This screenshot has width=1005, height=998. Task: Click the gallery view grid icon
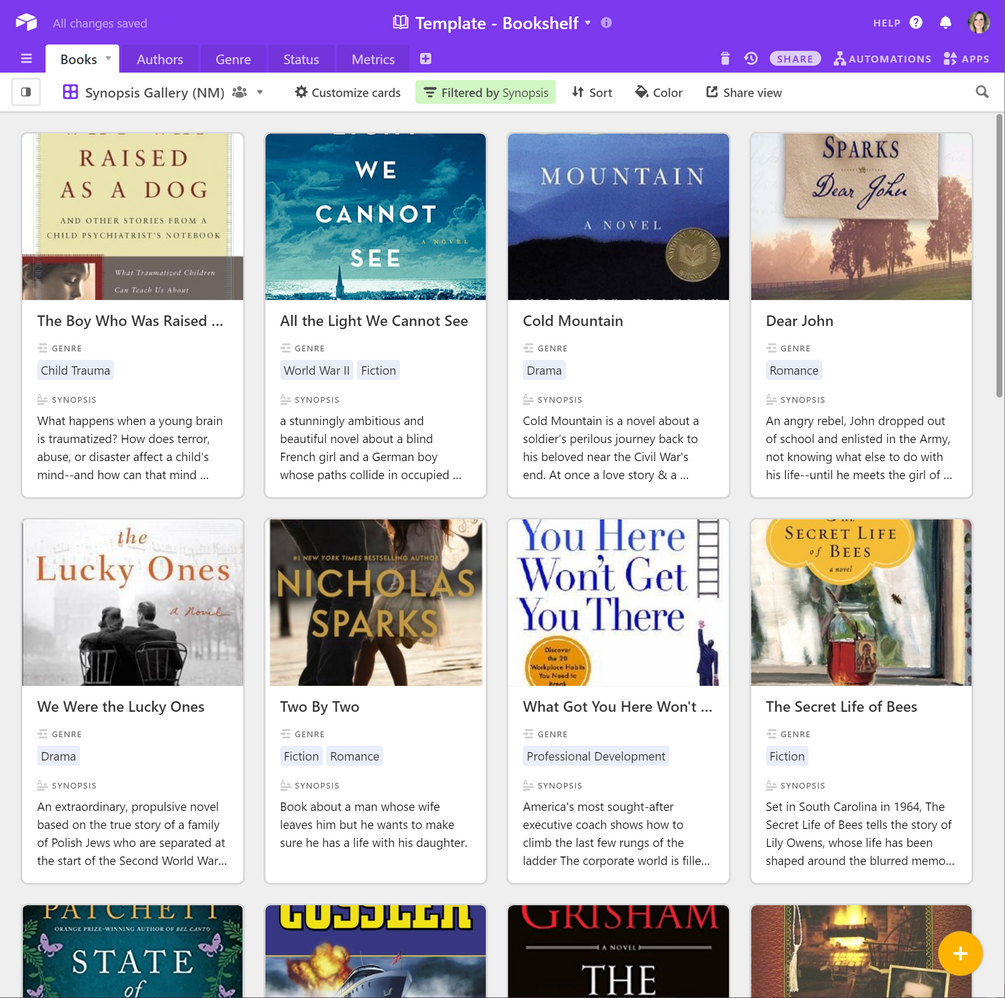coord(70,92)
